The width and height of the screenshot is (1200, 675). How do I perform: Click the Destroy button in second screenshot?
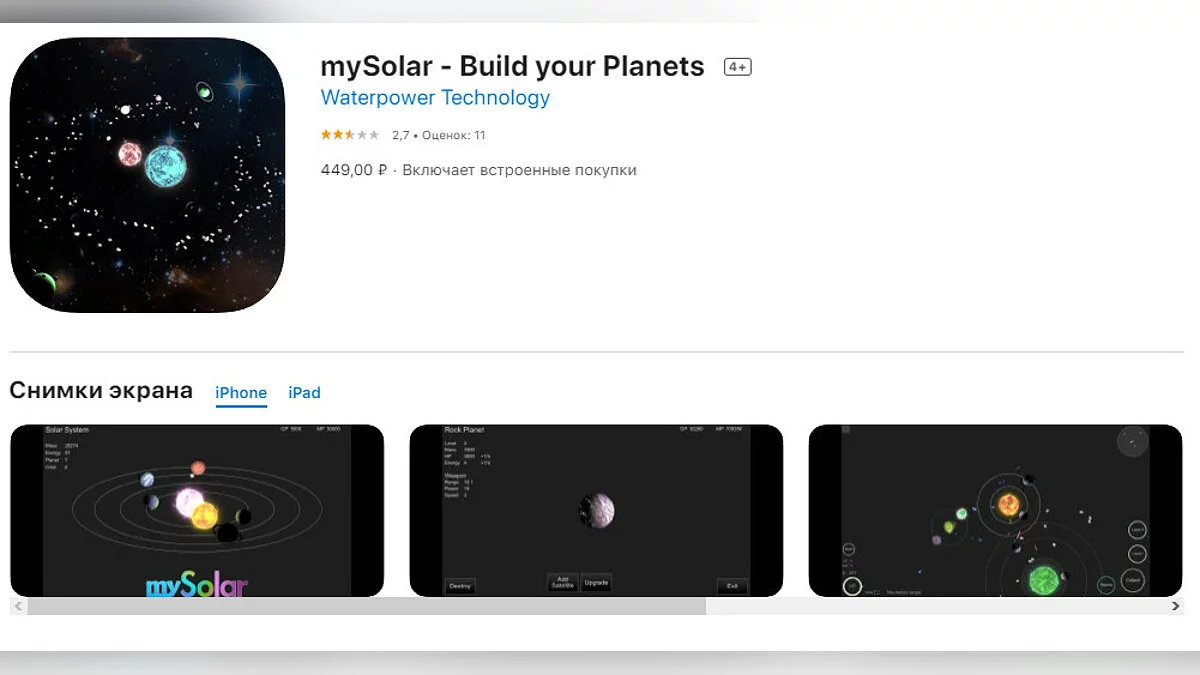click(x=460, y=586)
